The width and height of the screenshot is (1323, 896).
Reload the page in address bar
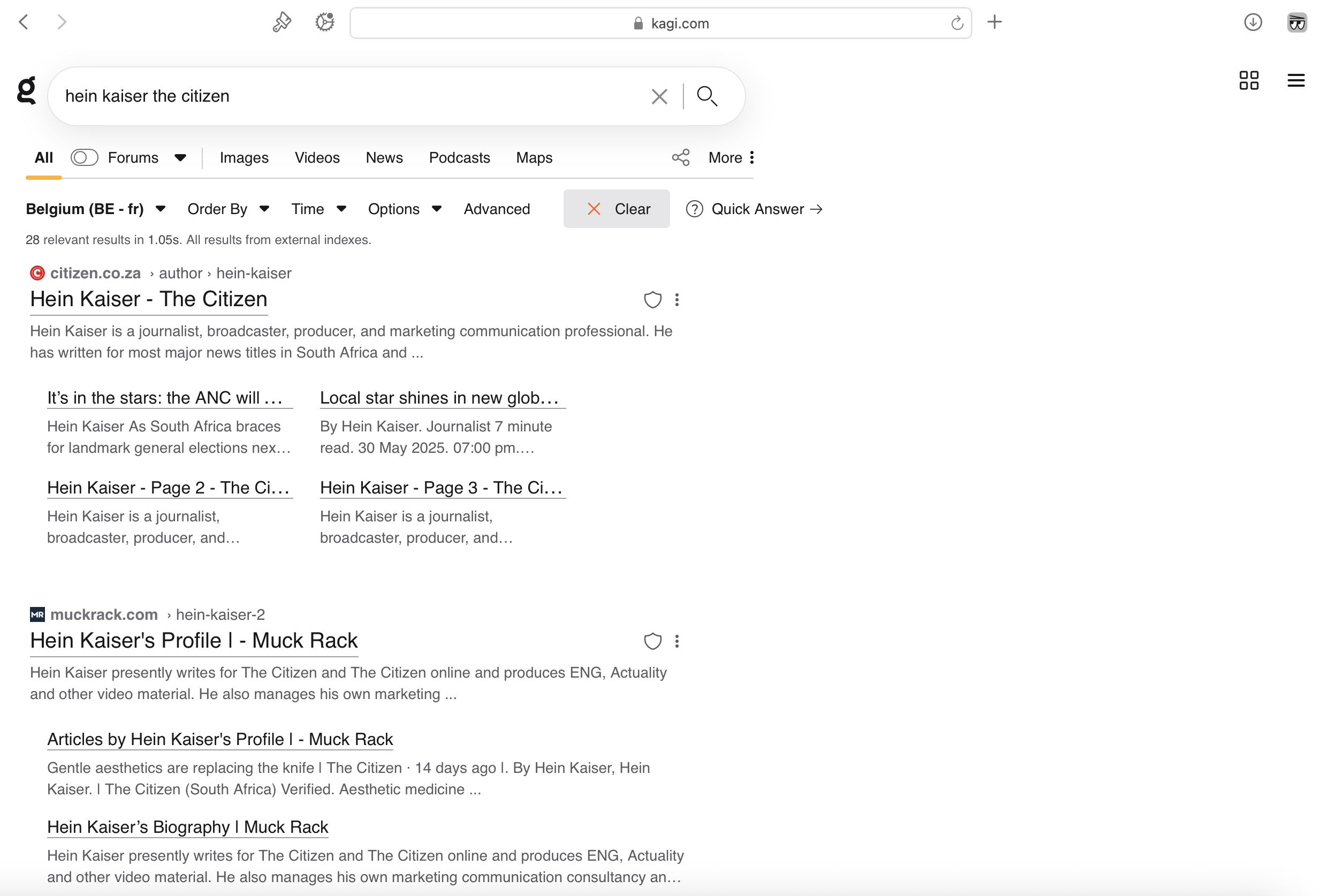[x=956, y=24]
